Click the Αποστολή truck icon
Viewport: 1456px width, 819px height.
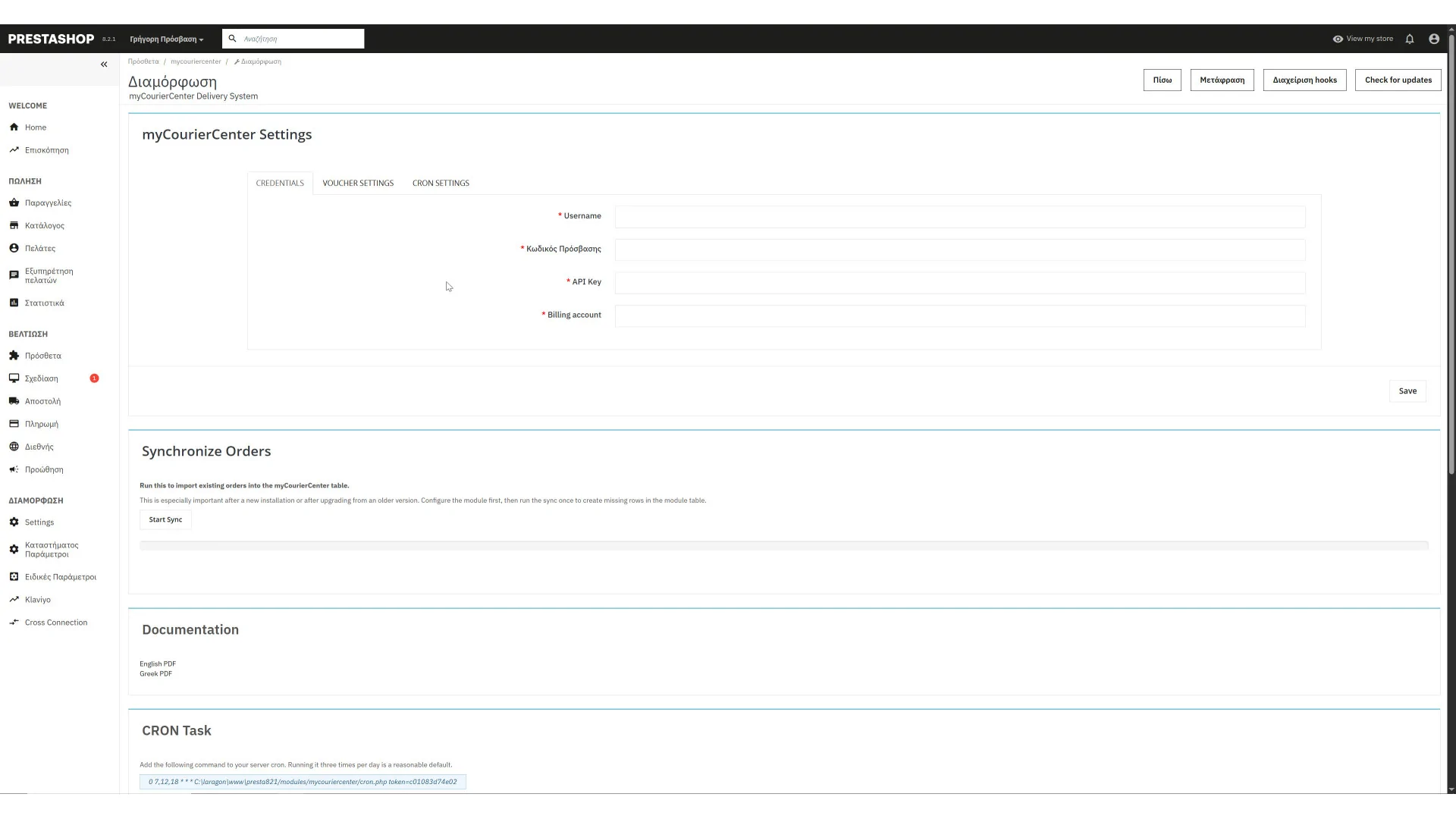(x=14, y=401)
